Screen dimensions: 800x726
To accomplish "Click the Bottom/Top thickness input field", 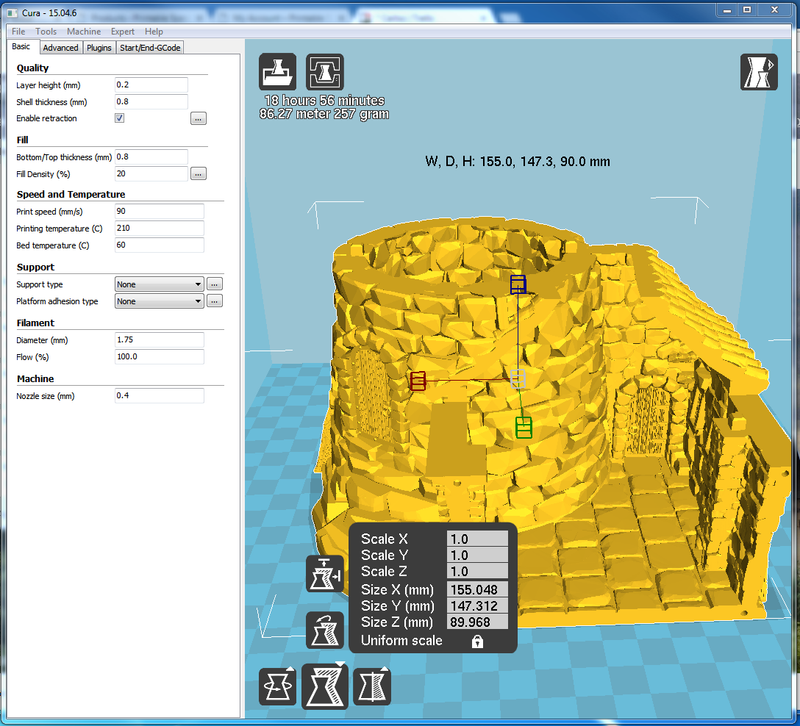I will [x=151, y=157].
